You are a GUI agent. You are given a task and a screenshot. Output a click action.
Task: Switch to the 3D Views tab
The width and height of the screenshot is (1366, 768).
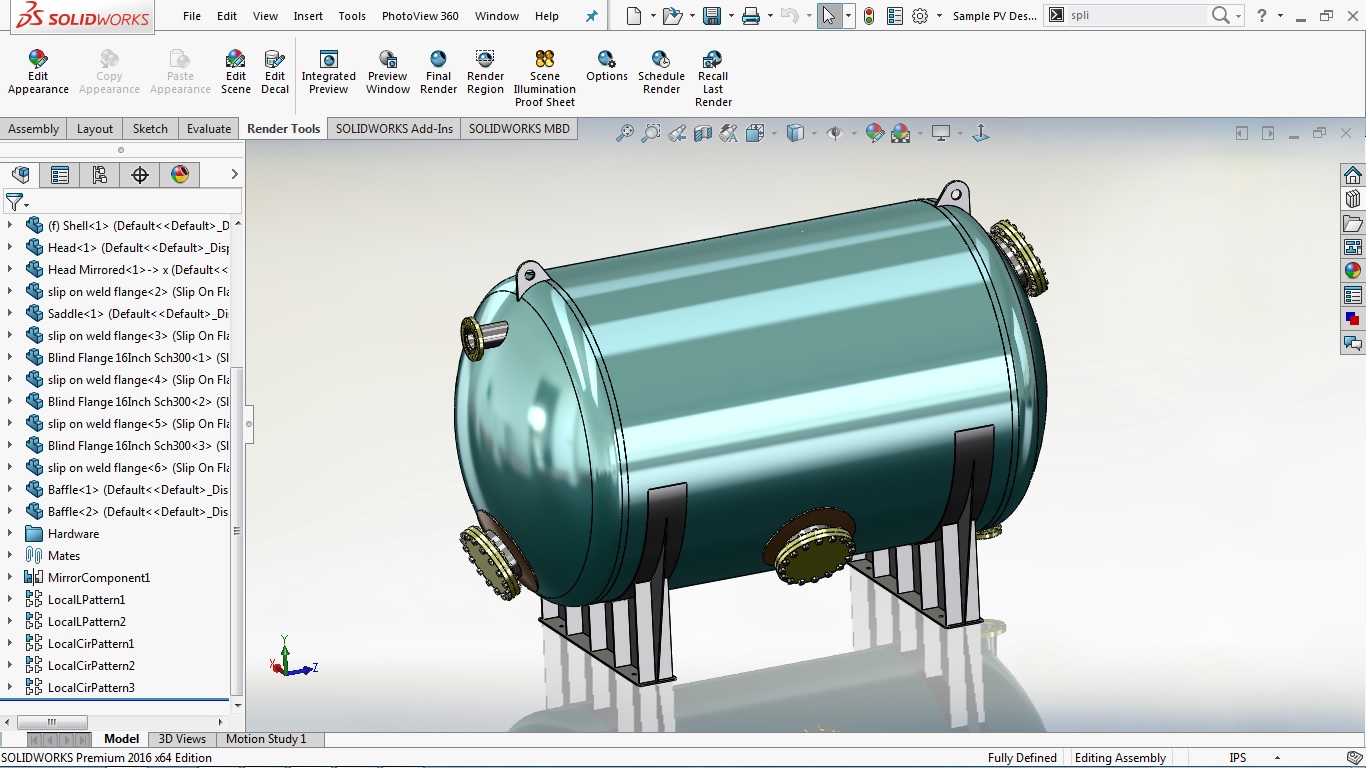[x=182, y=739]
